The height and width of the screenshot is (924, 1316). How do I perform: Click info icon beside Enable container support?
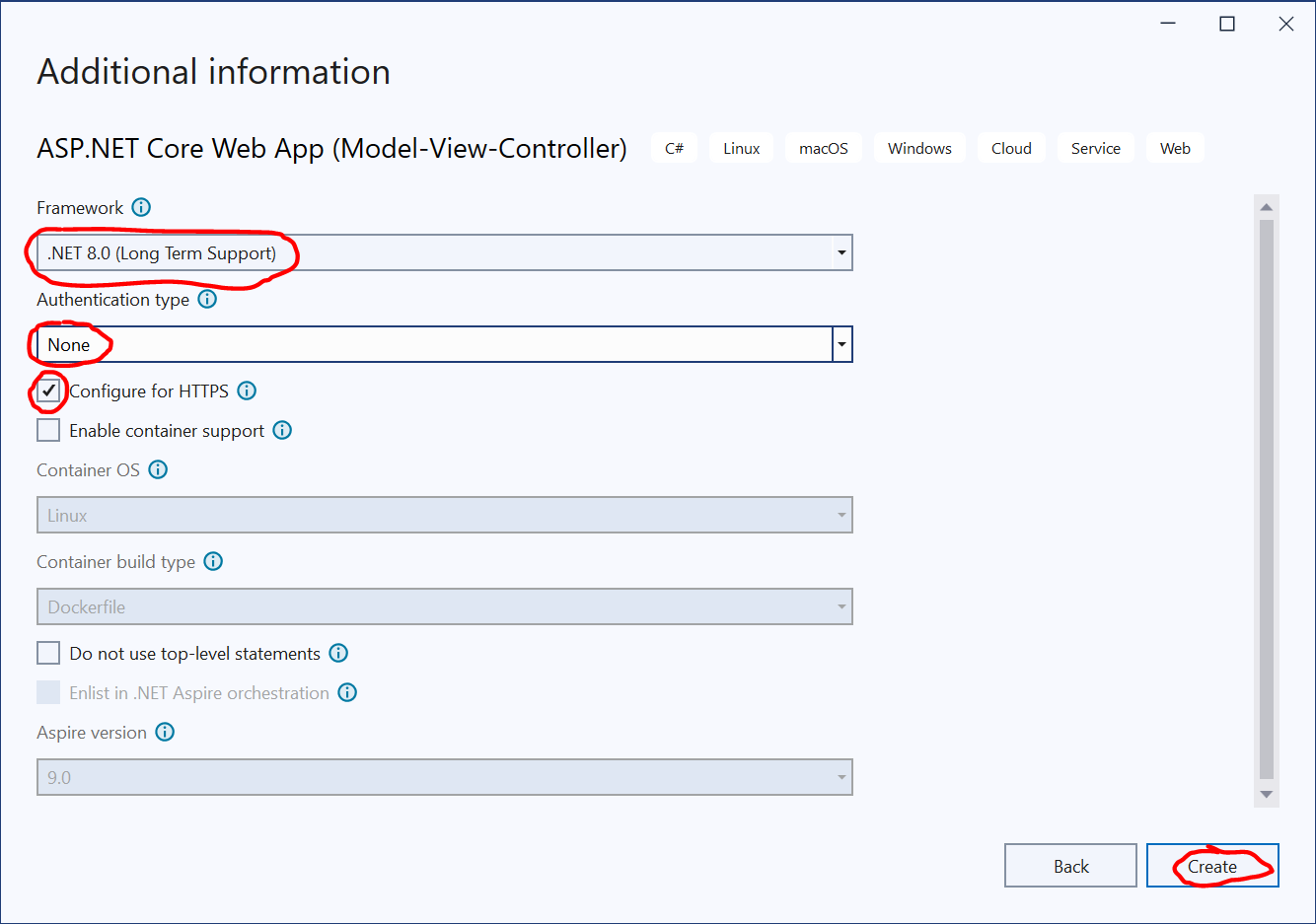(282, 430)
